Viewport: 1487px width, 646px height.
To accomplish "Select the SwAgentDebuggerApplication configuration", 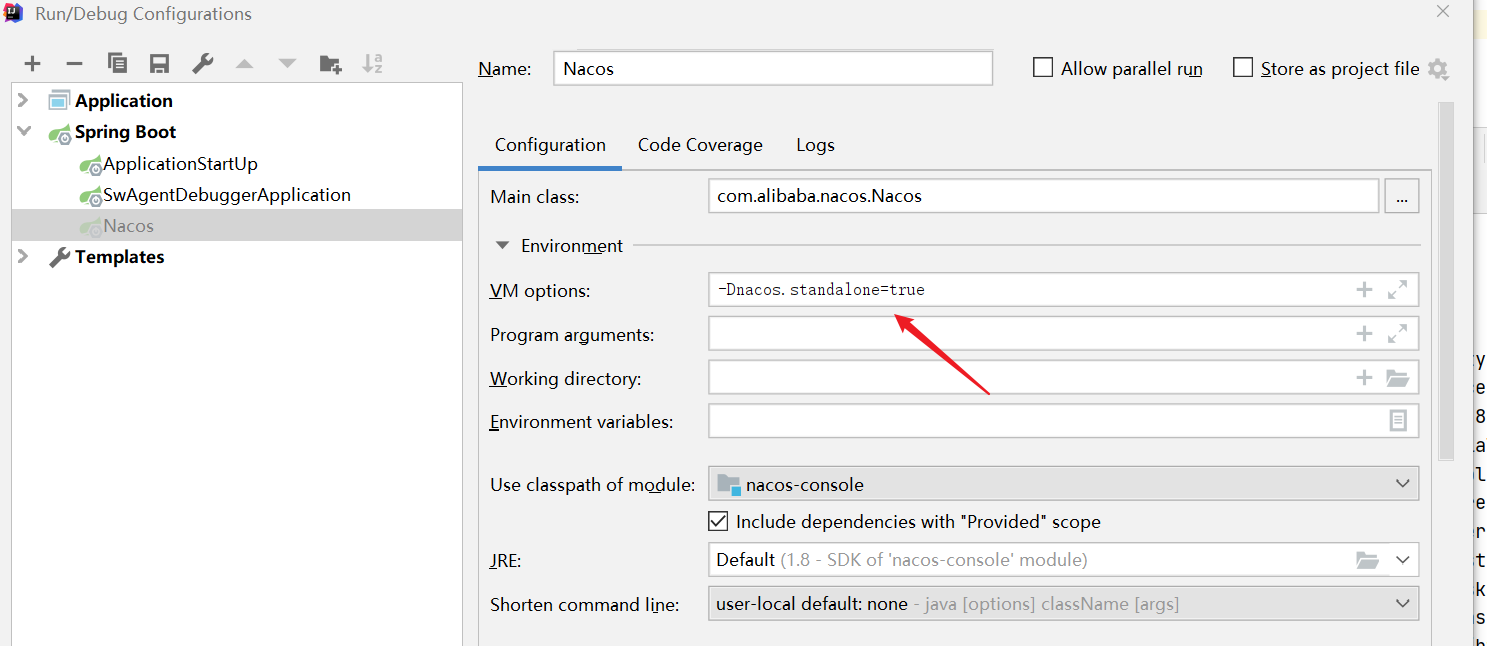I will tap(226, 195).
